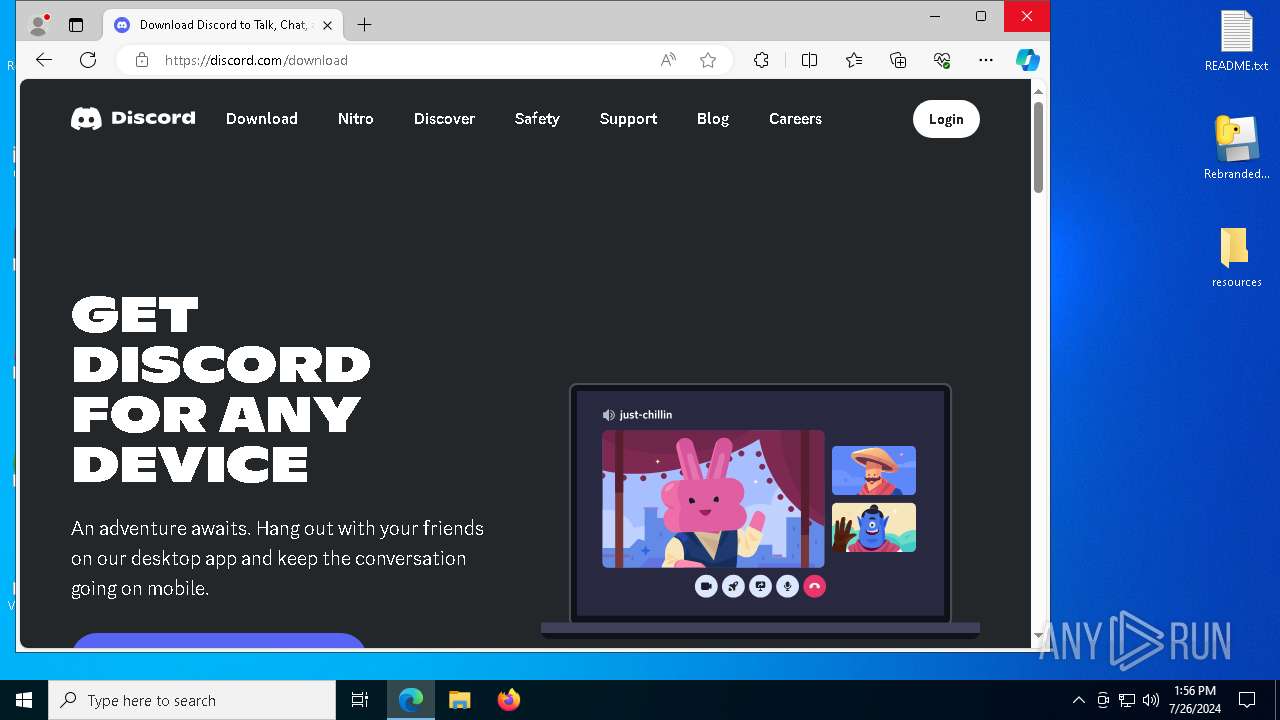The height and width of the screenshot is (720, 1280).
Task: Open the Download nav link
Action: [x=262, y=118]
